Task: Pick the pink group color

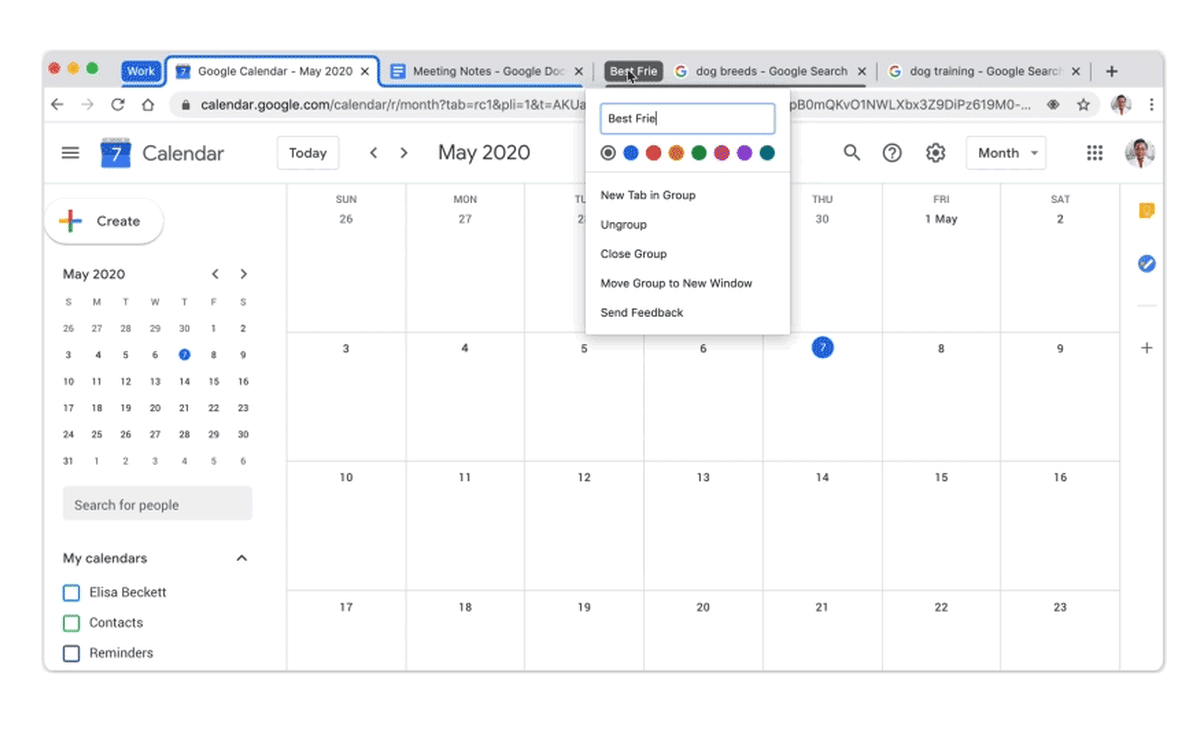Action: 721,153
